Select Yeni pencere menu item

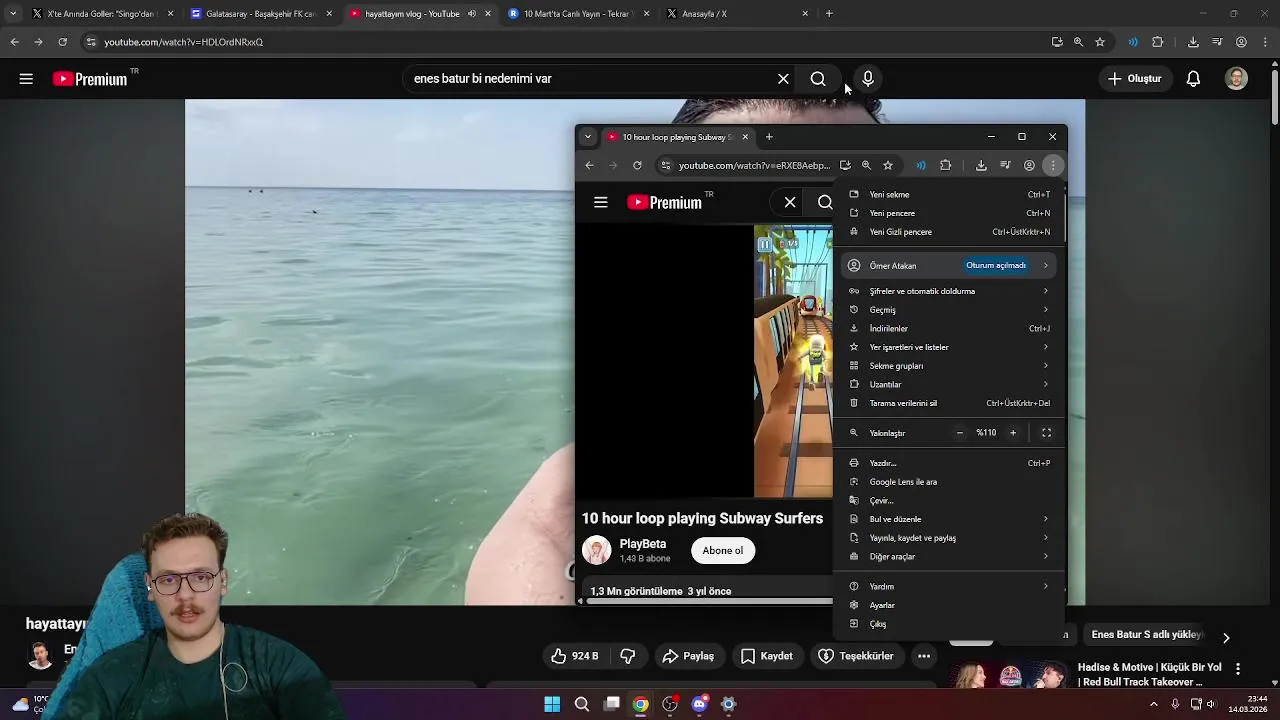pyautogui.click(x=949, y=213)
